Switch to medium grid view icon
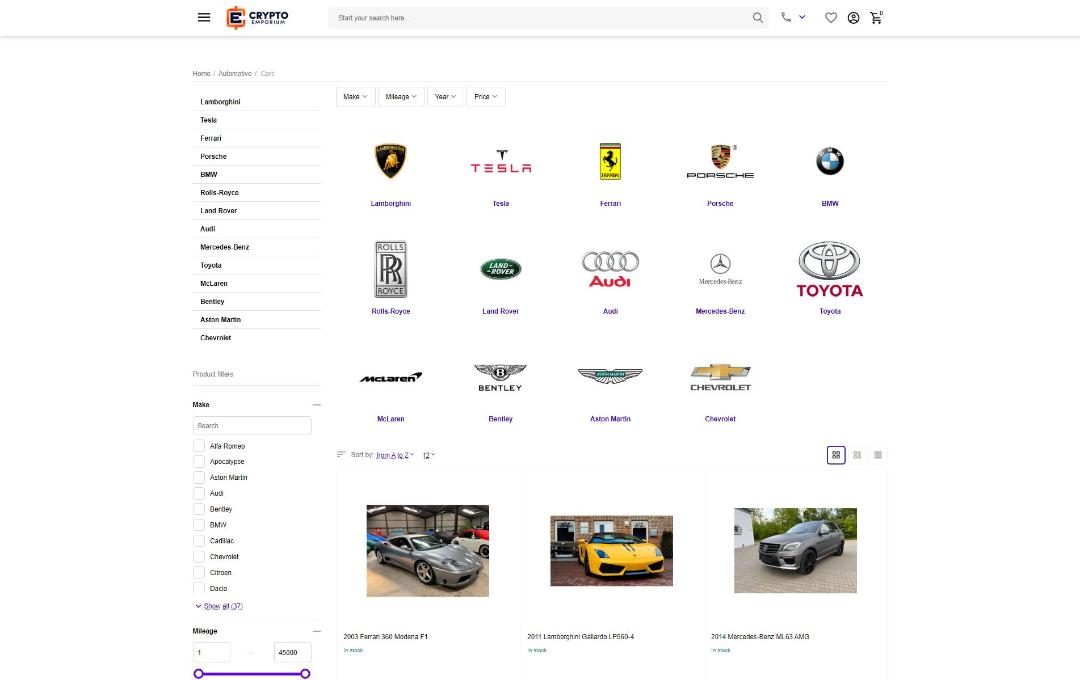Screen dimensions: 1080x680 tap(857, 455)
